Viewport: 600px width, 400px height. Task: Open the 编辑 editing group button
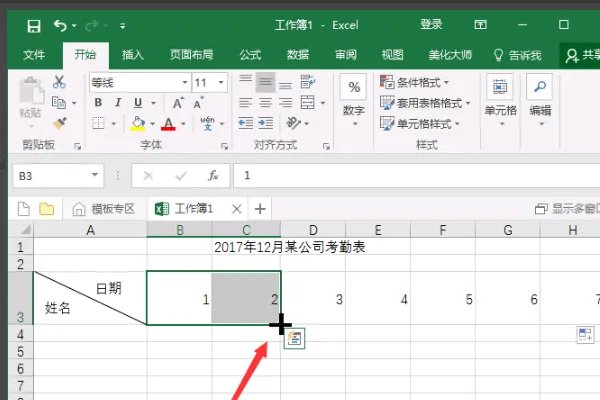click(540, 101)
